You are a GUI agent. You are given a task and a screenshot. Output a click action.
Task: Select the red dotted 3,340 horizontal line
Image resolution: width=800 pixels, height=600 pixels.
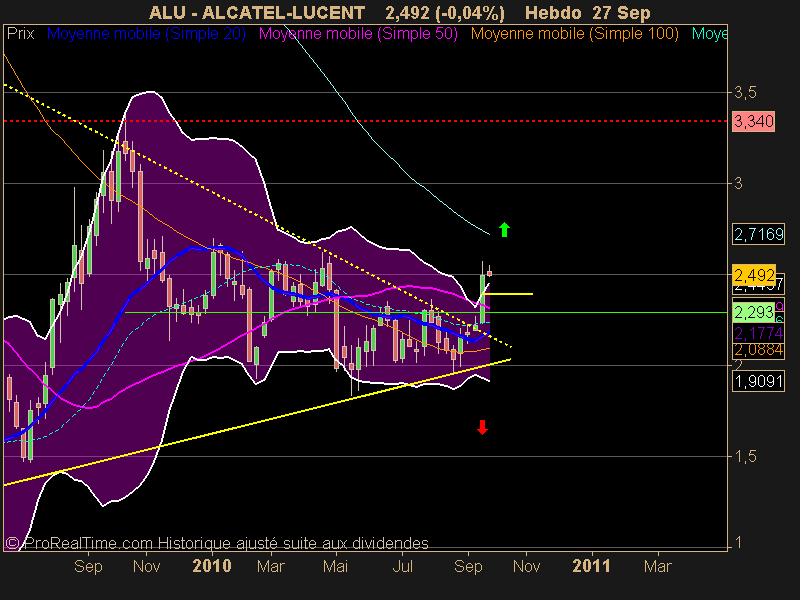pos(365,121)
